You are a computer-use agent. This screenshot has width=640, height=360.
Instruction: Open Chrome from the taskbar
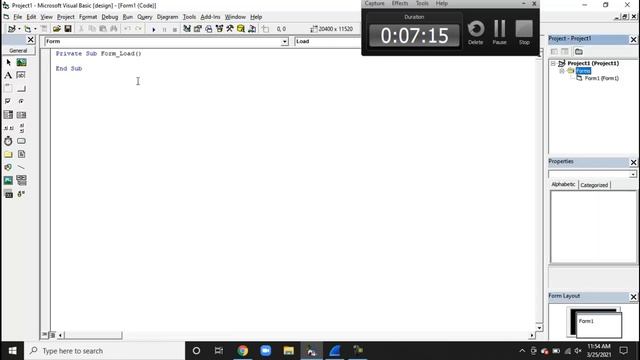[243, 351]
